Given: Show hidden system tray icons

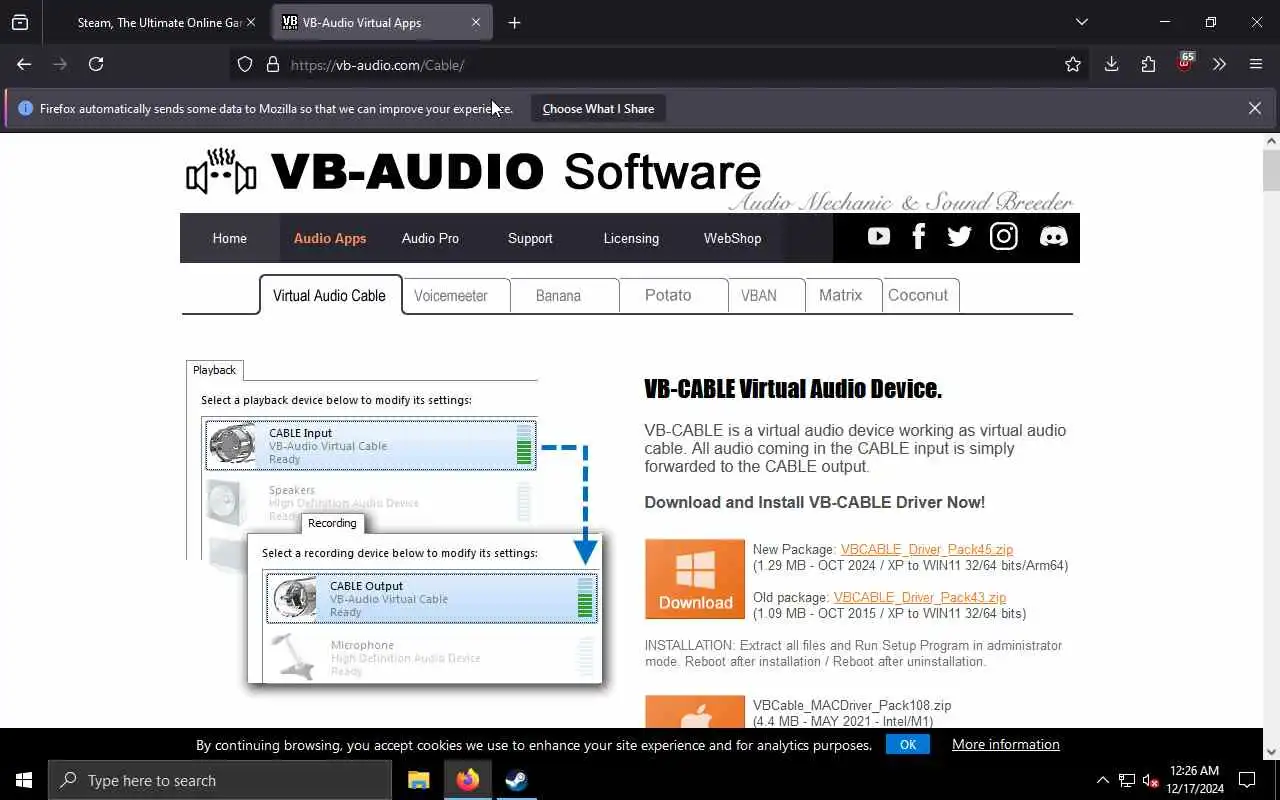Looking at the screenshot, I should [1103, 780].
